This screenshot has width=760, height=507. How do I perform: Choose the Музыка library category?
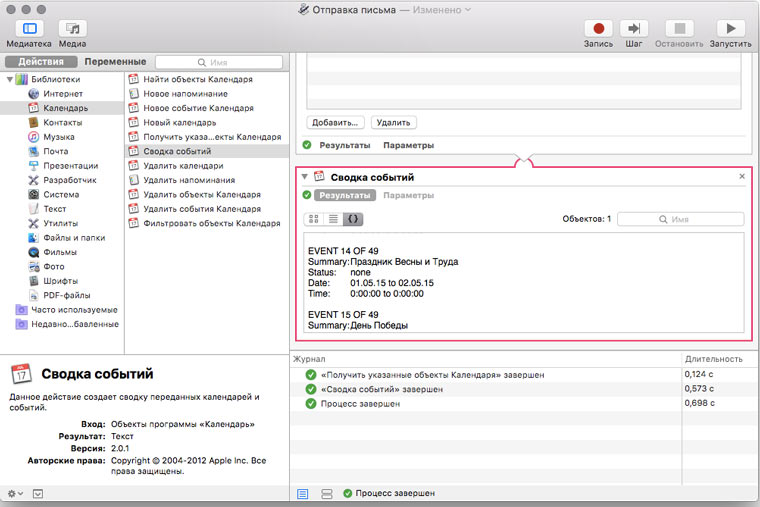tap(58, 137)
